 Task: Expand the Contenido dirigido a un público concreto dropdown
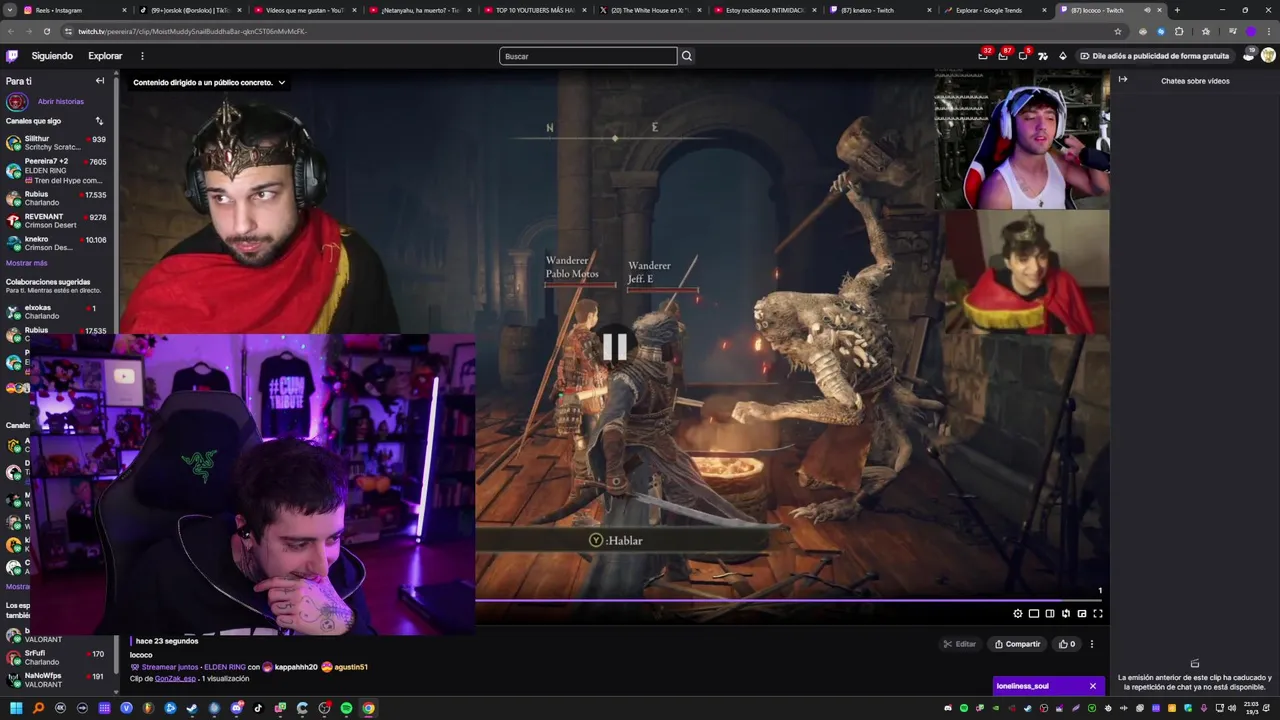pos(208,83)
